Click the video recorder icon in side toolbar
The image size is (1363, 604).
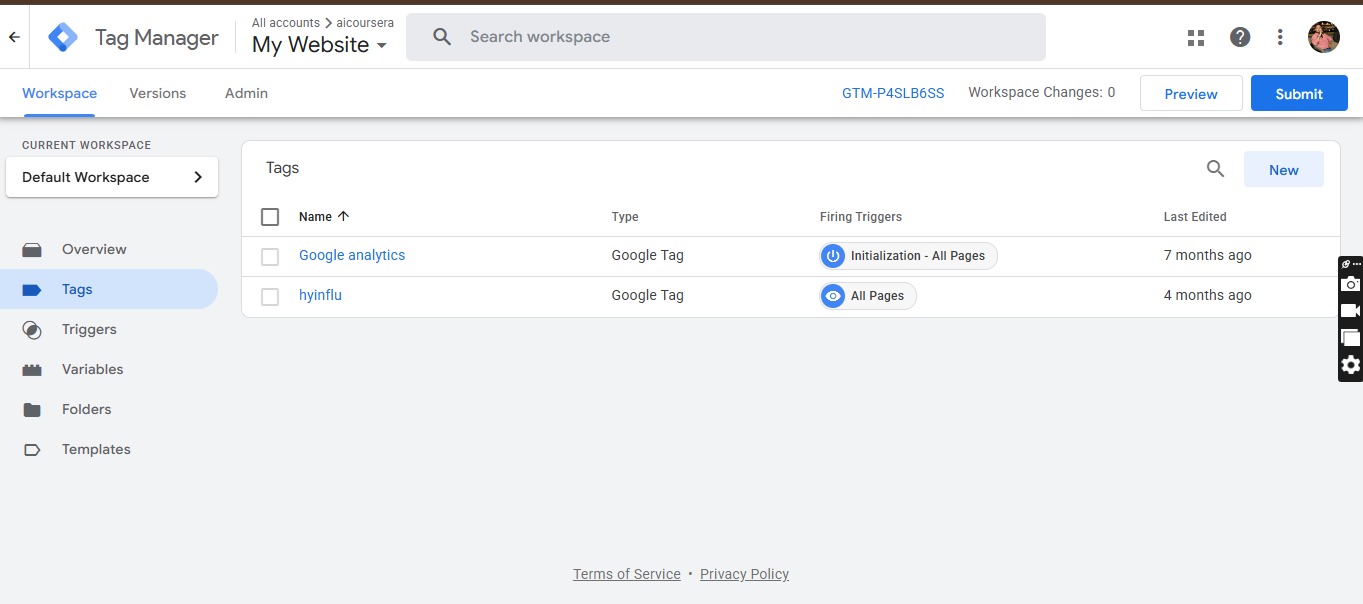1350,311
